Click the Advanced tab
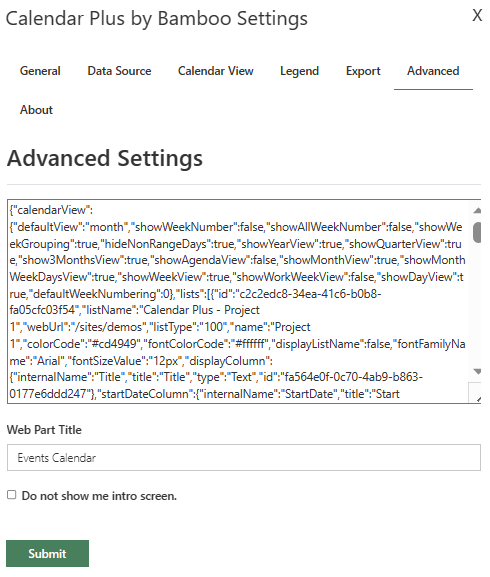Viewport: 490px width, 577px height. (433, 71)
